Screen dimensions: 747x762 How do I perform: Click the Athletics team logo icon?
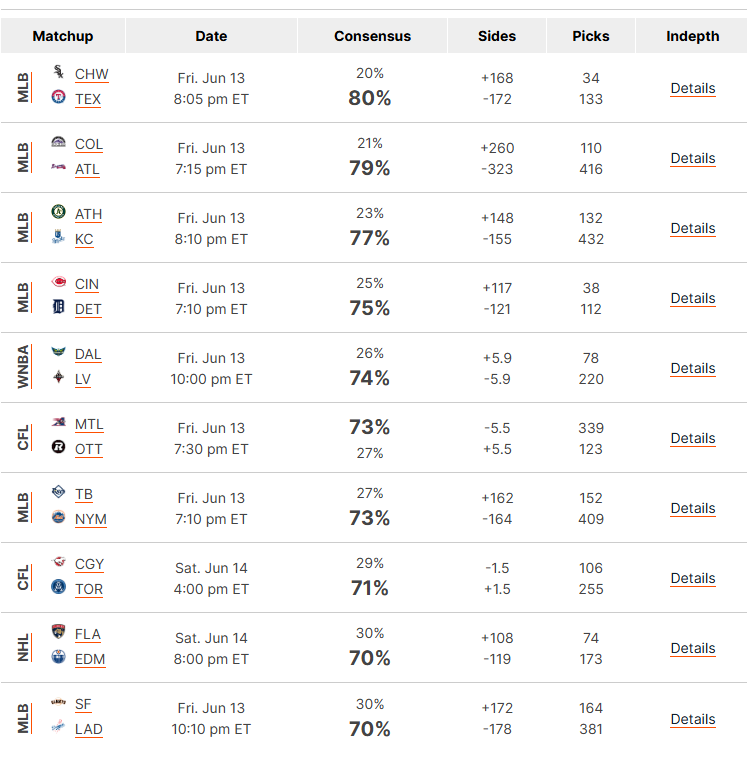coord(58,212)
